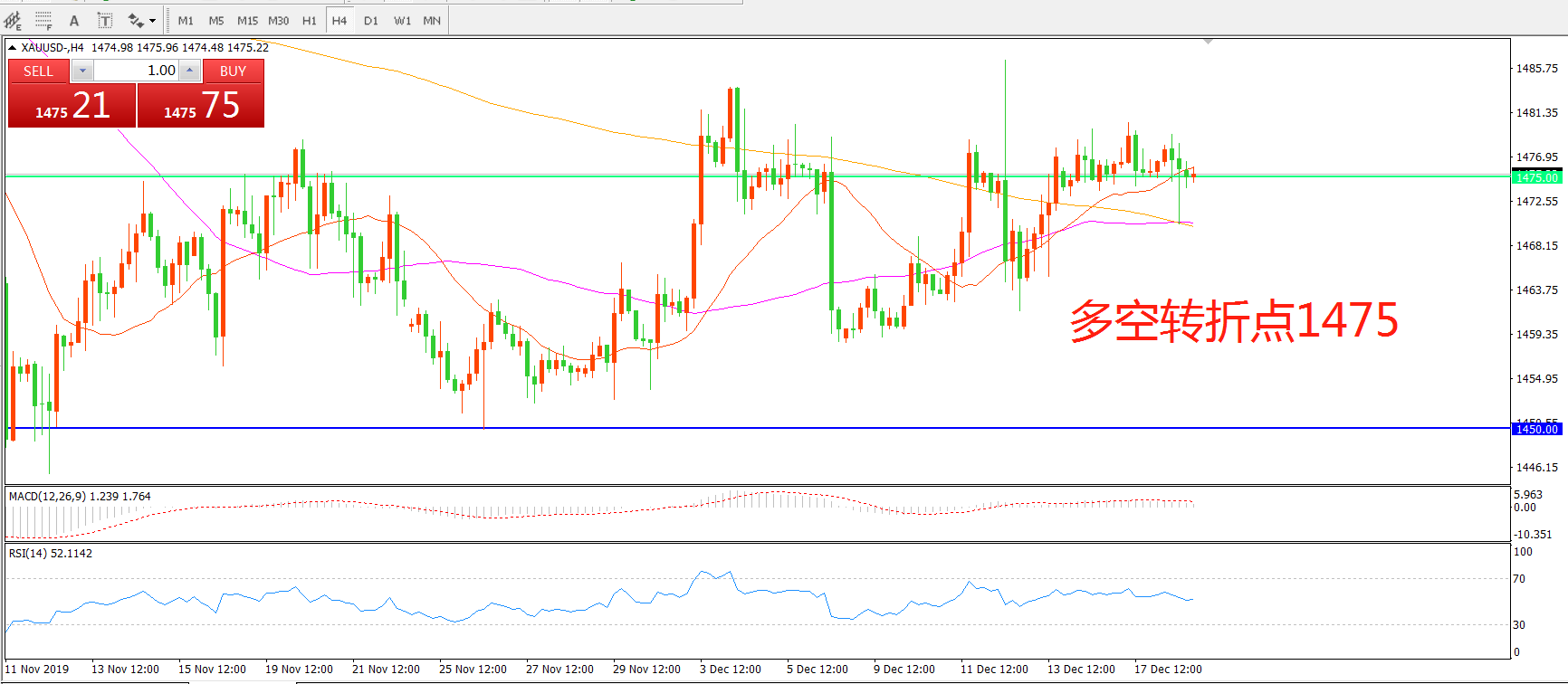Switch chart to M15 timeframe
1568x684 pixels.
[247, 20]
